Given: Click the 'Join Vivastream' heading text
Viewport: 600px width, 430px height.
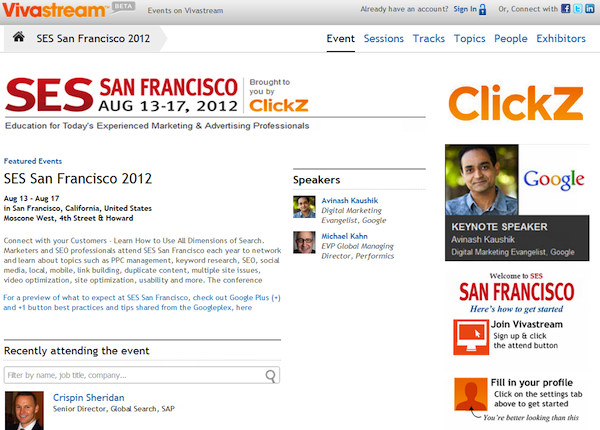Looking at the screenshot, I should coord(527,324).
